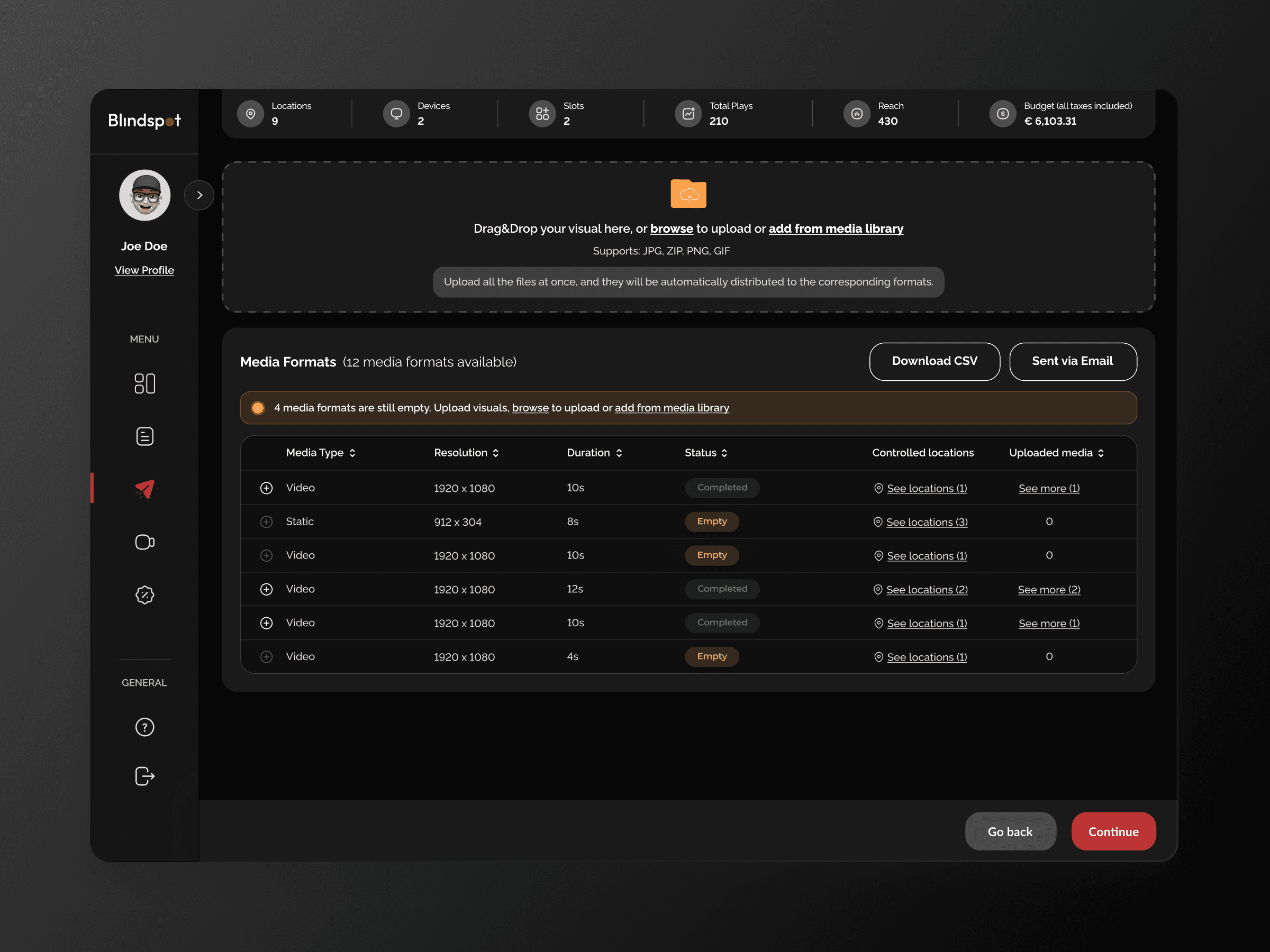Select the red paper plane campaign icon
This screenshot has height=952, width=1270.
pos(144,488)
